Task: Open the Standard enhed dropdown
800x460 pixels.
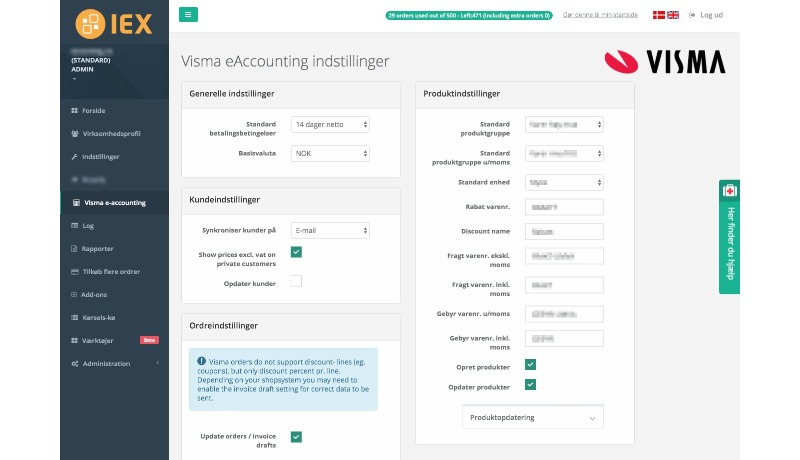Action: tap(564, 183)
